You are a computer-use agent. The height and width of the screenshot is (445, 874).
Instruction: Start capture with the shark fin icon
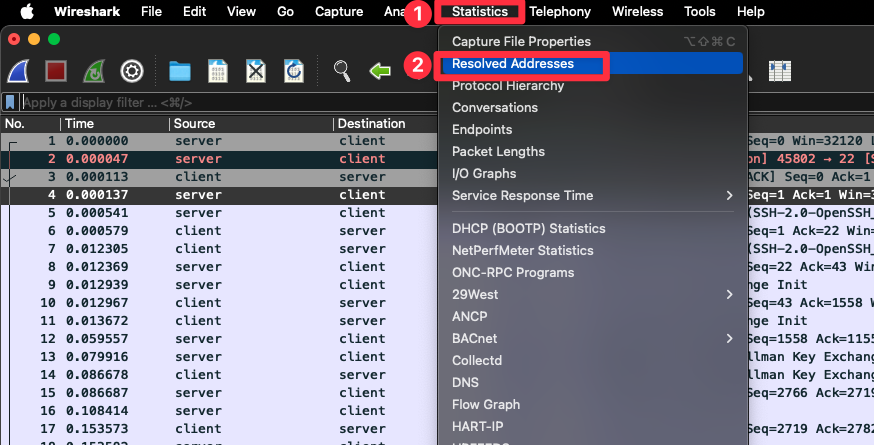18,71
